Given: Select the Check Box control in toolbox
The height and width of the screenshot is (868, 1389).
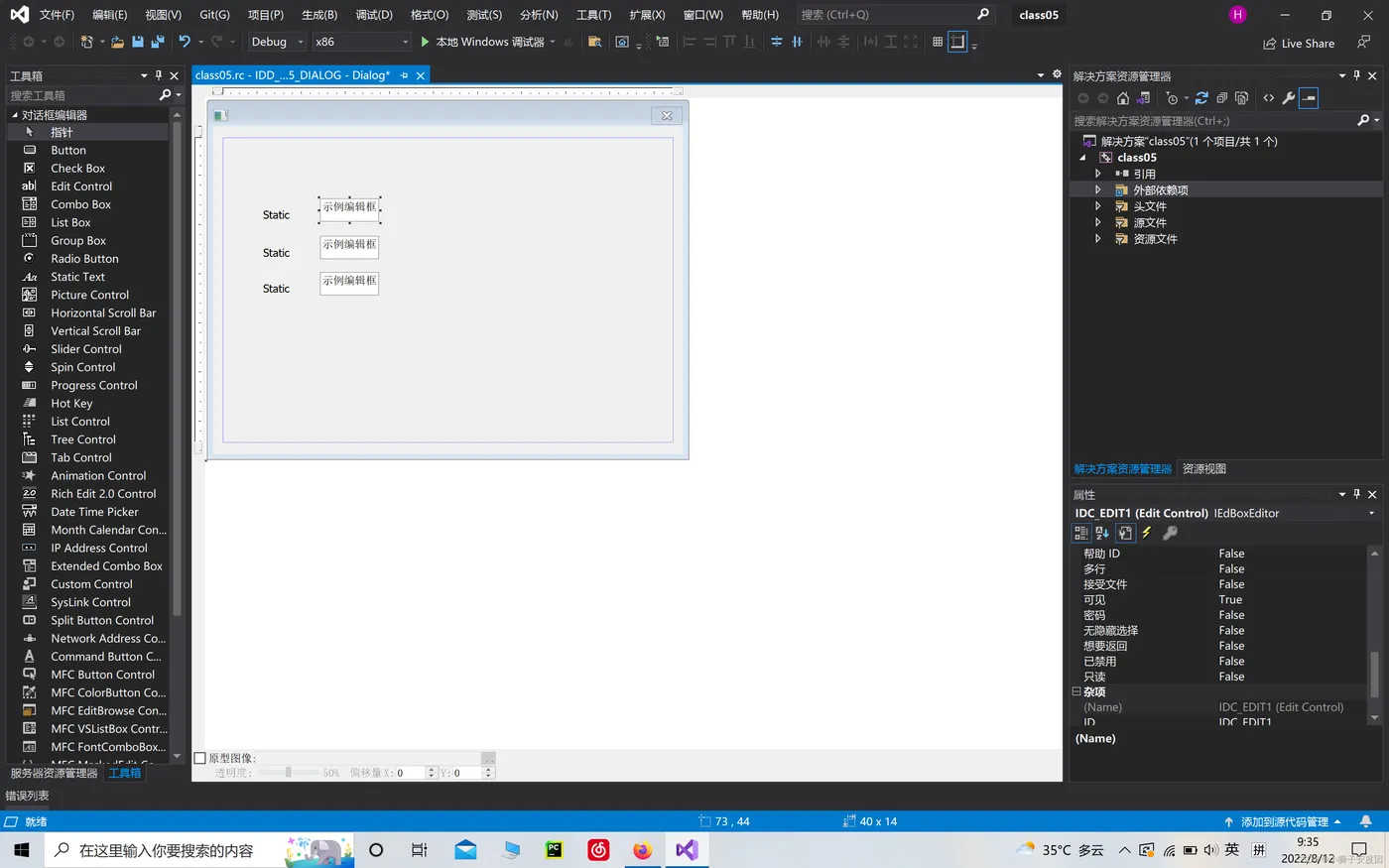Looking at the screenshot, I should (x=77, y=169).
